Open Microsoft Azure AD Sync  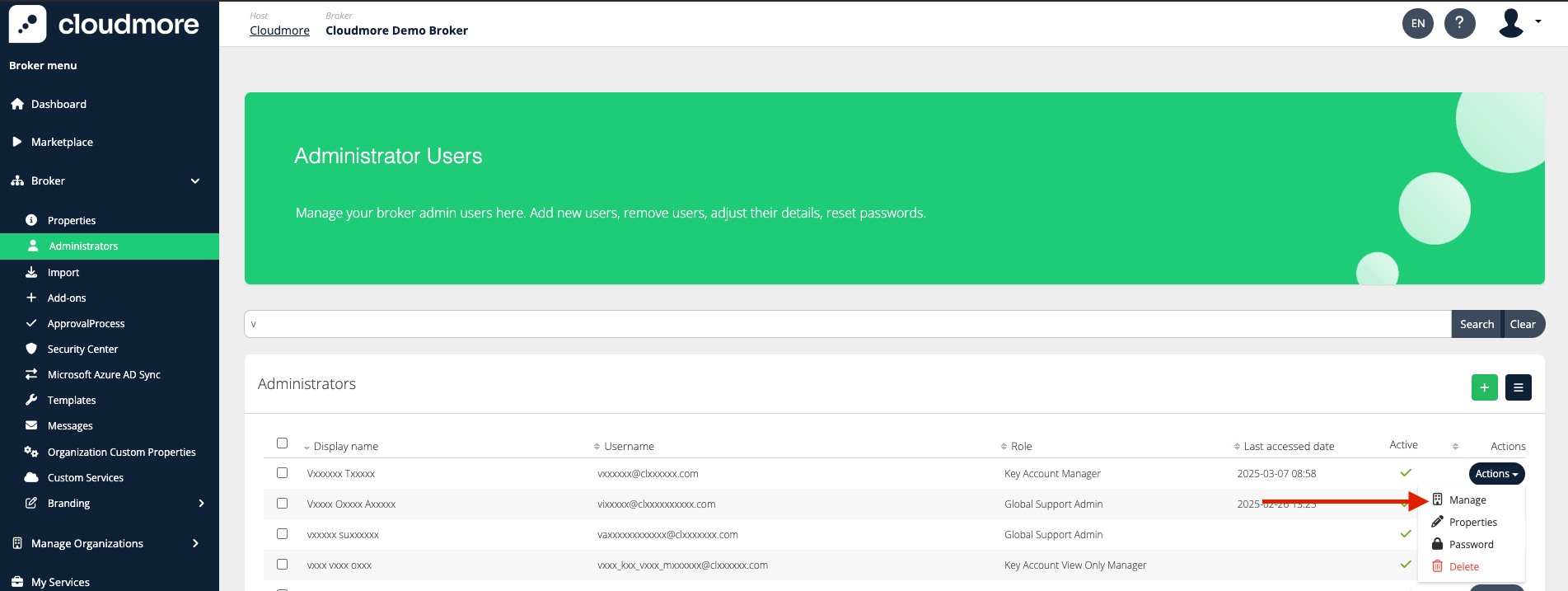coord(104,375)
